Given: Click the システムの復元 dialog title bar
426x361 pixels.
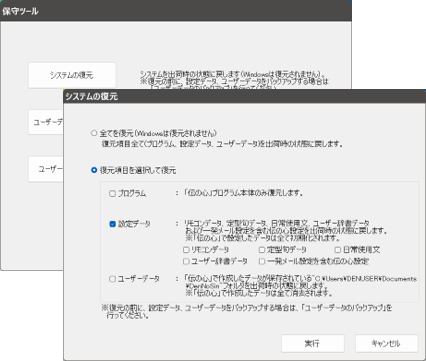Looking at the screenshot, I should pyautogui.click(x=244, y=97).
